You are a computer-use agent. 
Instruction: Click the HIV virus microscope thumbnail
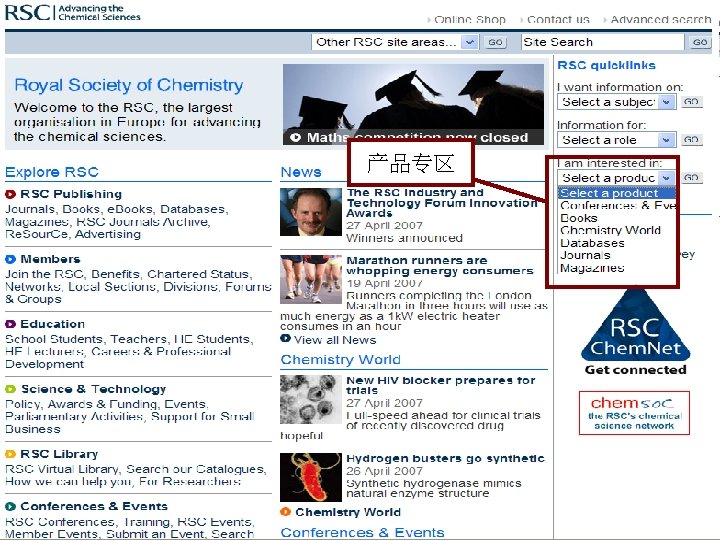(x=311, y=399)
